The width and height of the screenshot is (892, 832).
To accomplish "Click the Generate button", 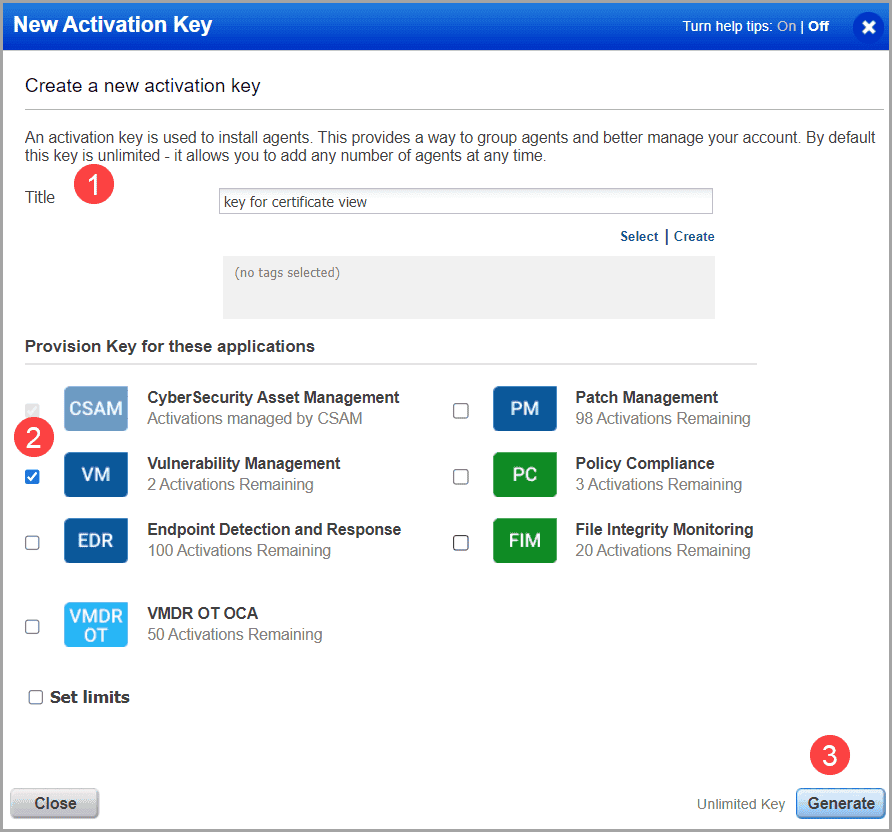I will click(840, 803).
